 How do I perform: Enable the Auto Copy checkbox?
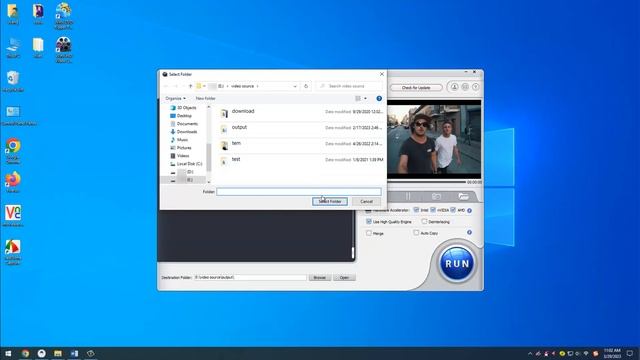click(416, 233)
